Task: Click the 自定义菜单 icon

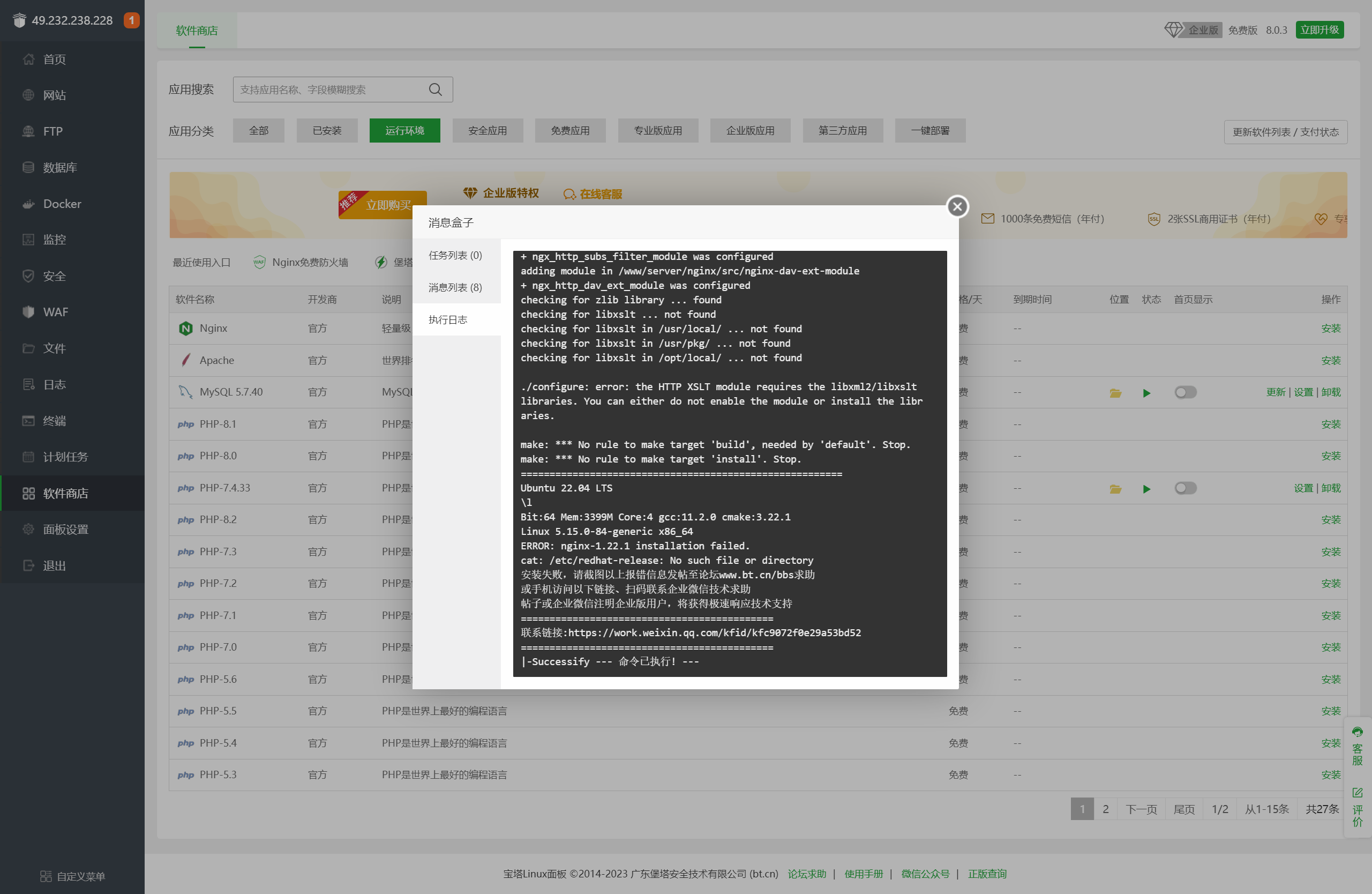Action: [46, 876]
